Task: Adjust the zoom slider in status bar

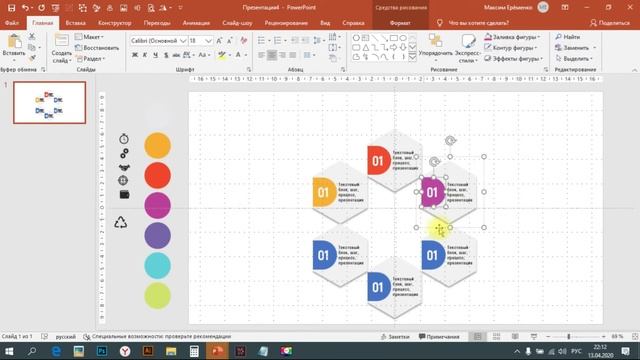Action: click(568, 336)
